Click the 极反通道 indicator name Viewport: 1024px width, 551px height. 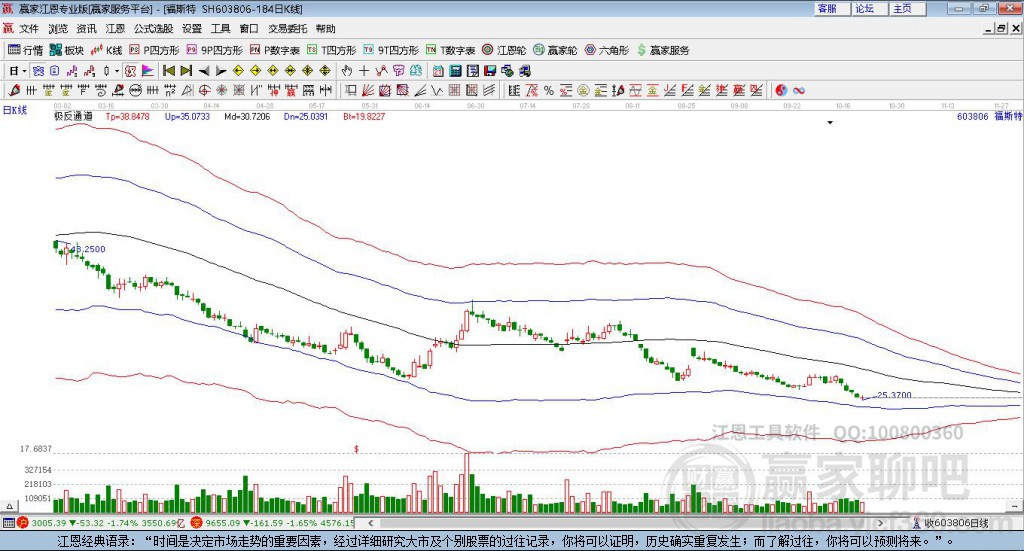pyautogui.click(x=73, y=116)
